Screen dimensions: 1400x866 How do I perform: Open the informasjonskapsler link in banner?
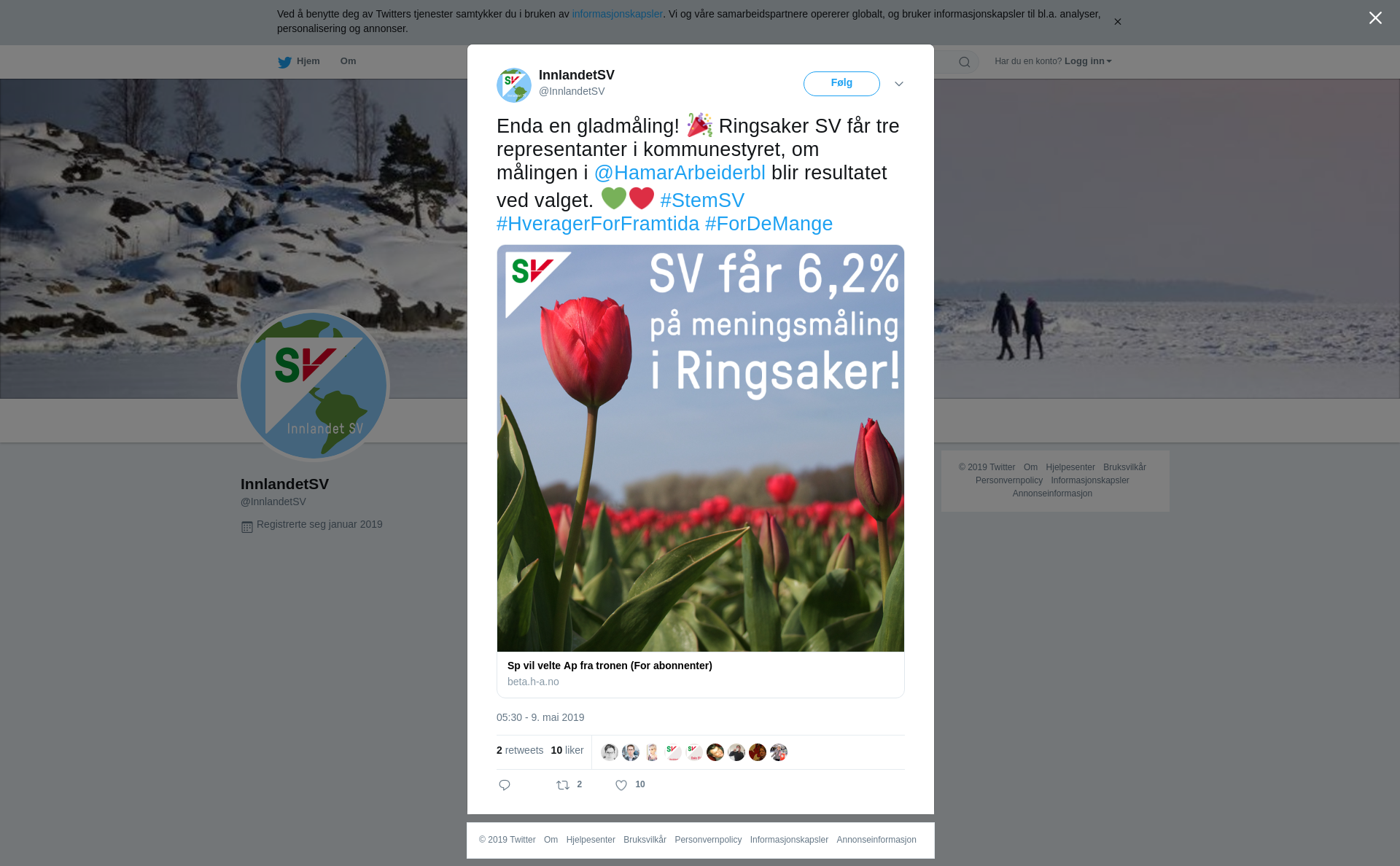pos(617,14)
